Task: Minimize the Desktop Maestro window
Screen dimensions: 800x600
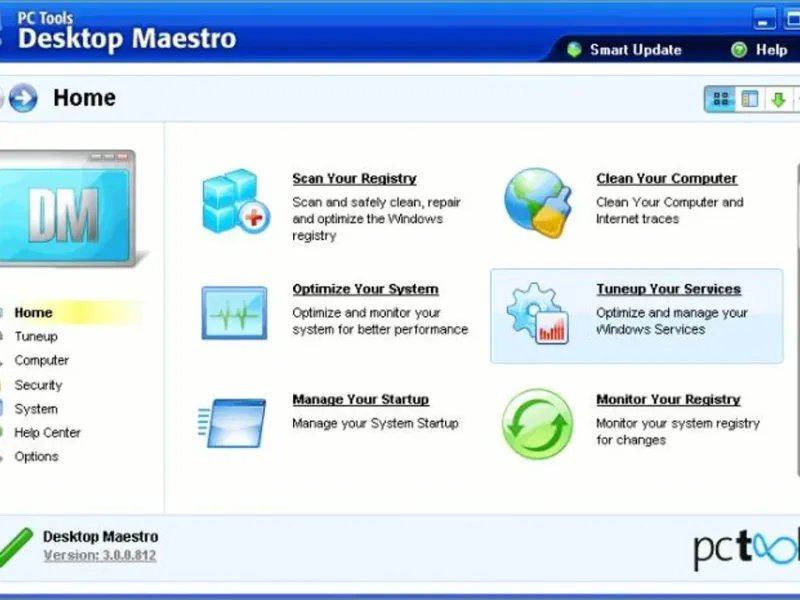Action: [764, 19]
